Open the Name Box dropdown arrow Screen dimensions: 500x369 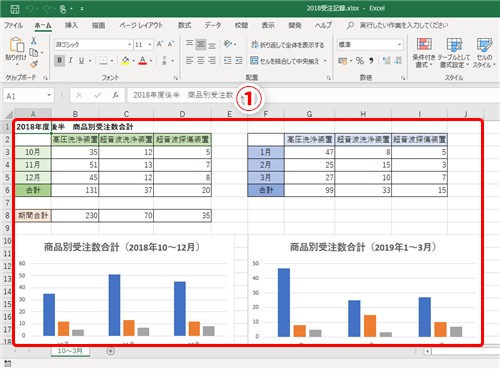coord(49,96)
